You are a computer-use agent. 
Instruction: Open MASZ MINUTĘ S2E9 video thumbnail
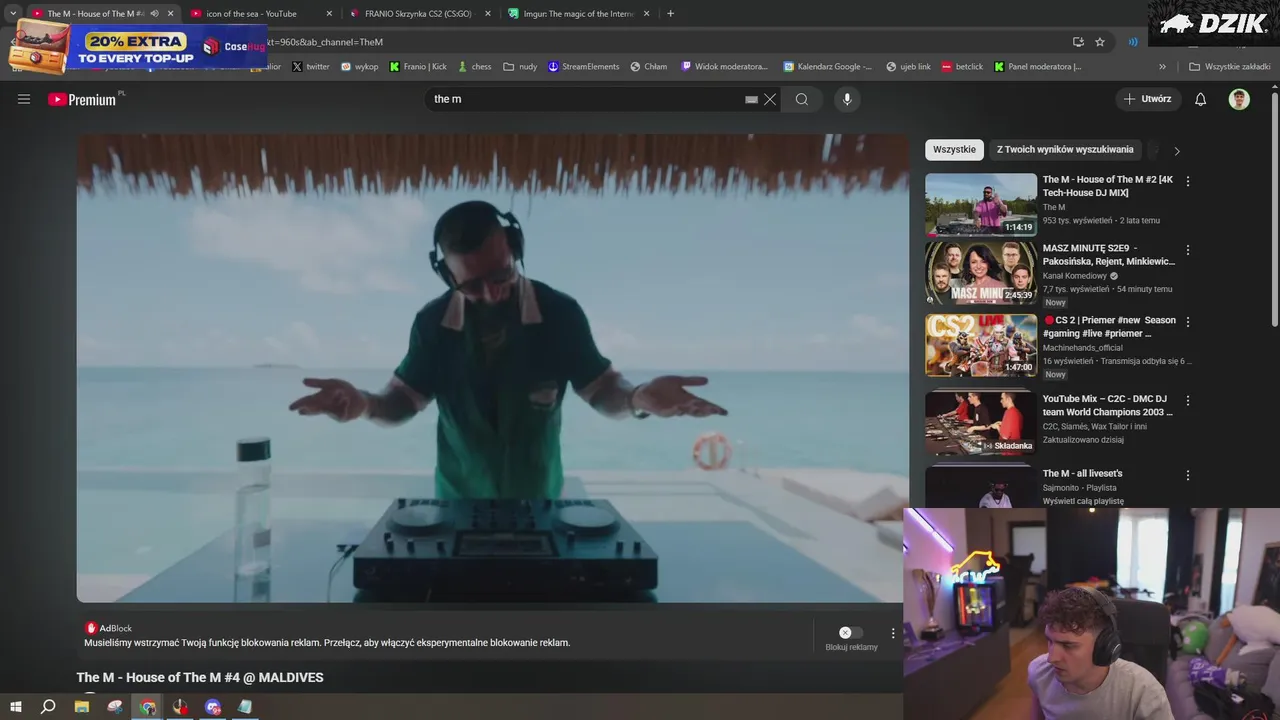(x=981, y=273)
